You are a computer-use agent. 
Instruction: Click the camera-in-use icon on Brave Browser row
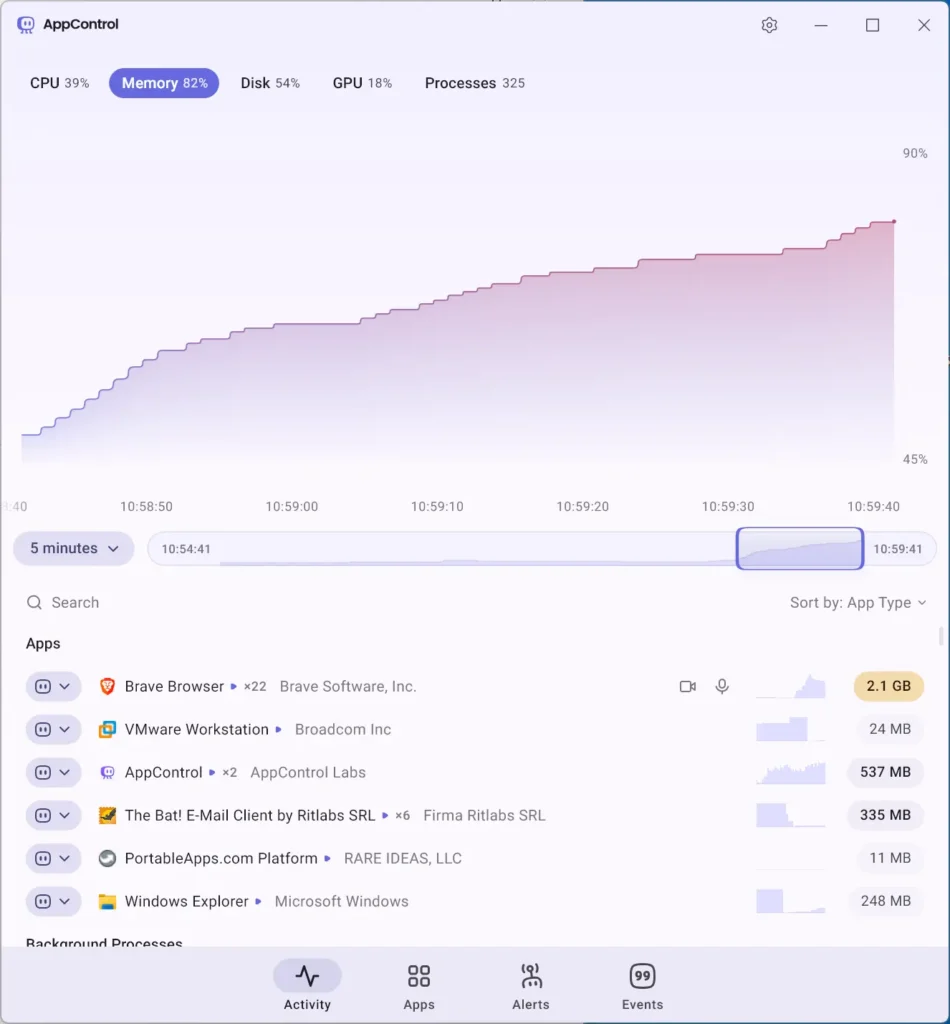click(x=687, y=687)
